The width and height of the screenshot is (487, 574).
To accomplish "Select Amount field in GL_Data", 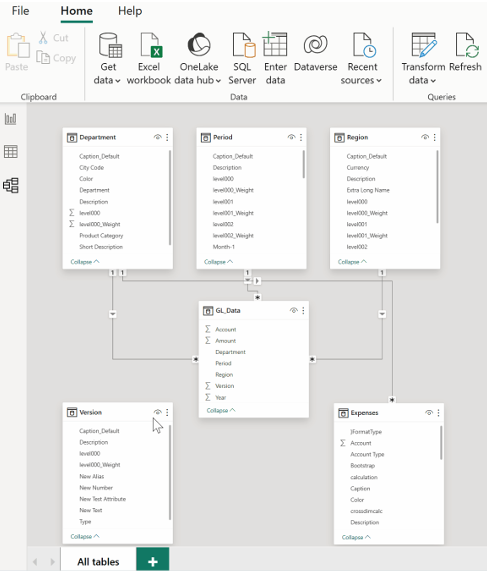I will point(226,341).
